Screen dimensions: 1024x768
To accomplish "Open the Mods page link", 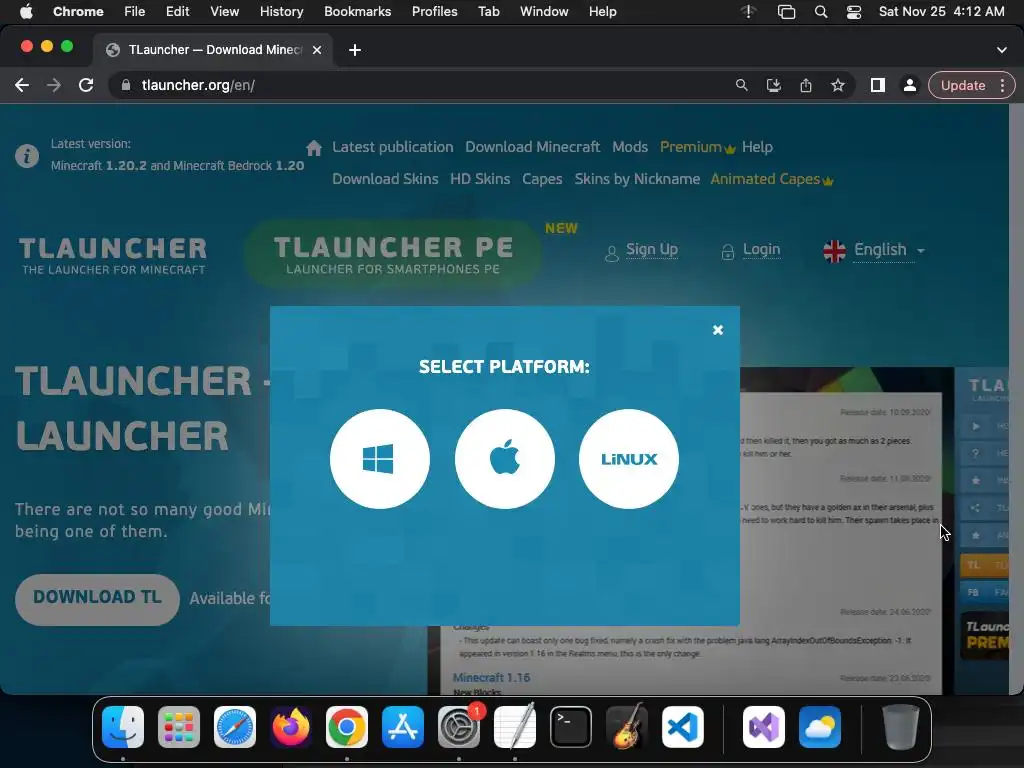I will pyautogui.click(x=630, y=147).
